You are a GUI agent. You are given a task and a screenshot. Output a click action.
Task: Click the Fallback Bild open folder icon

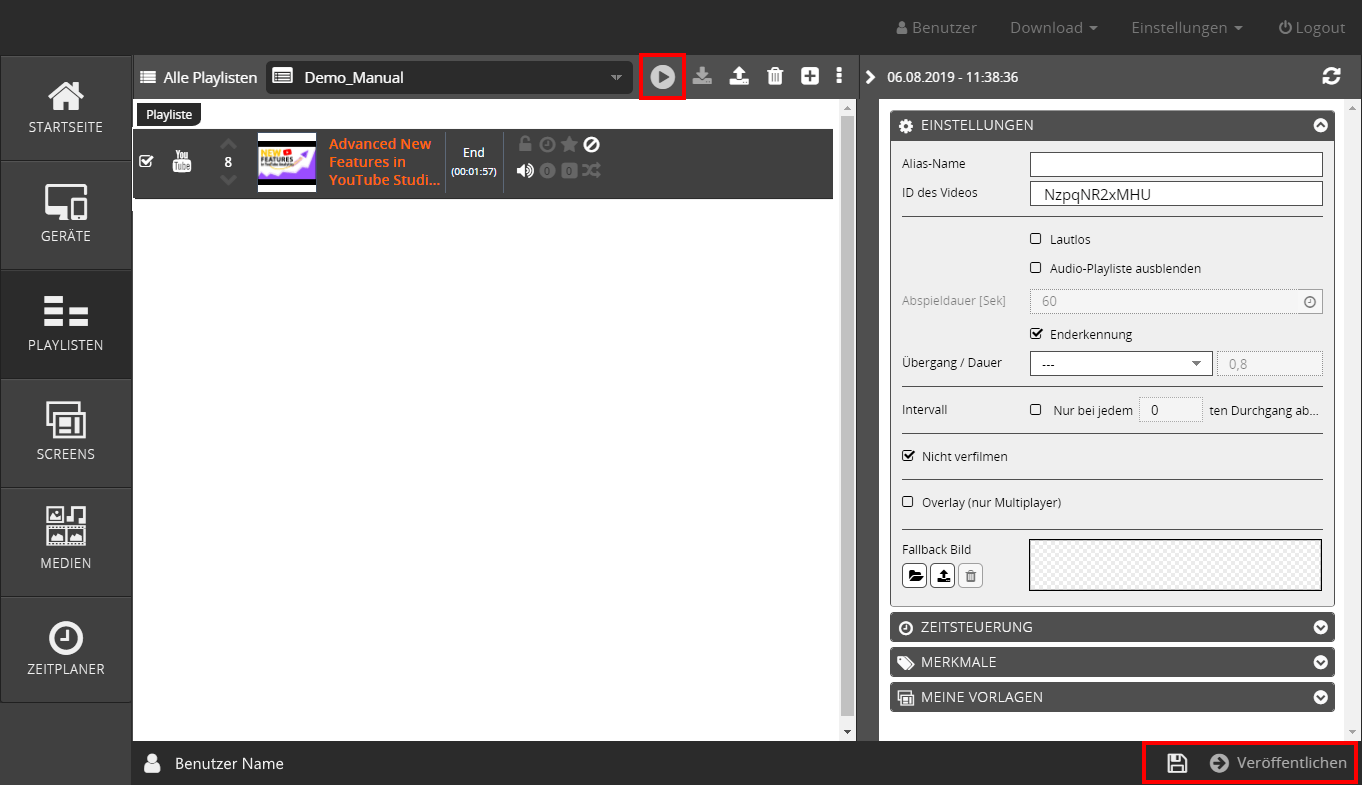tap(914, 575)
